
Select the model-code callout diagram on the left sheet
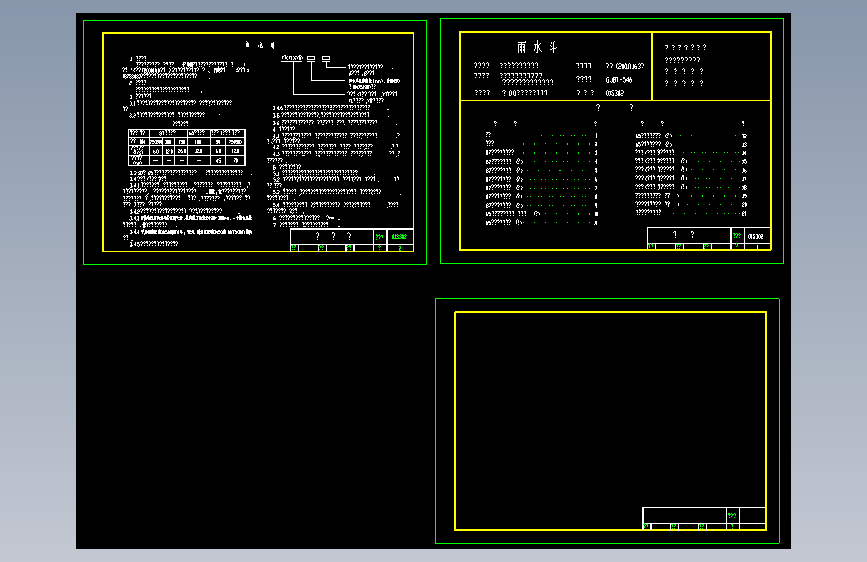[340, 77]
